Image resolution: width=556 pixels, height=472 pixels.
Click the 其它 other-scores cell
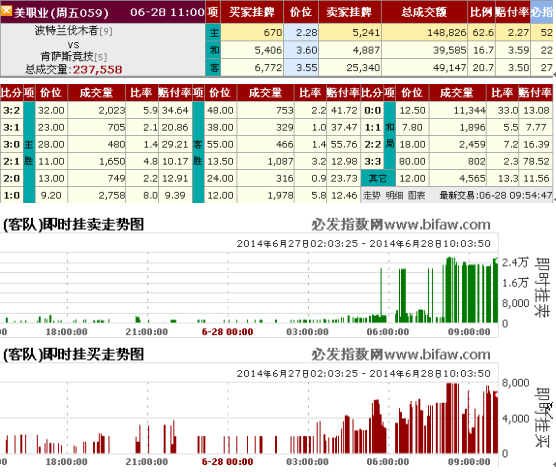point(378,178)
